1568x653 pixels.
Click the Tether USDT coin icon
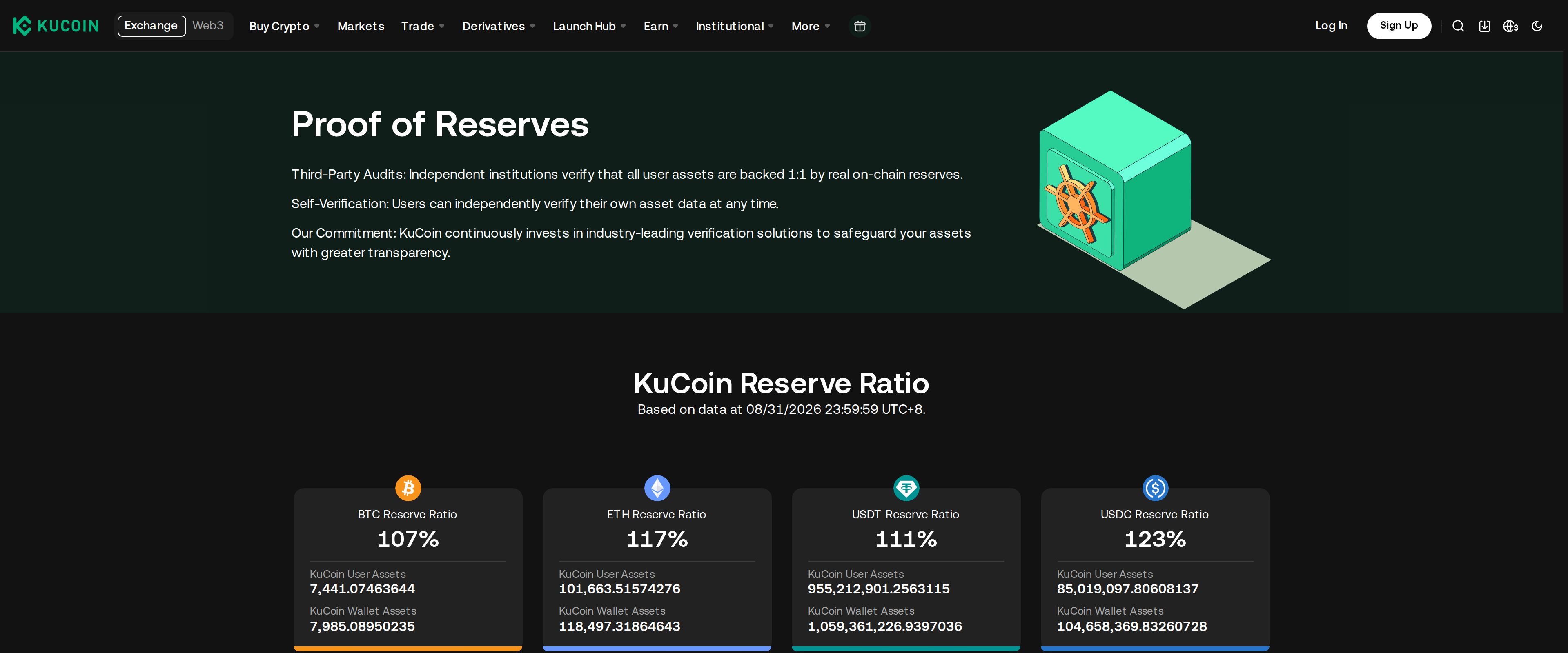(906, 487)
